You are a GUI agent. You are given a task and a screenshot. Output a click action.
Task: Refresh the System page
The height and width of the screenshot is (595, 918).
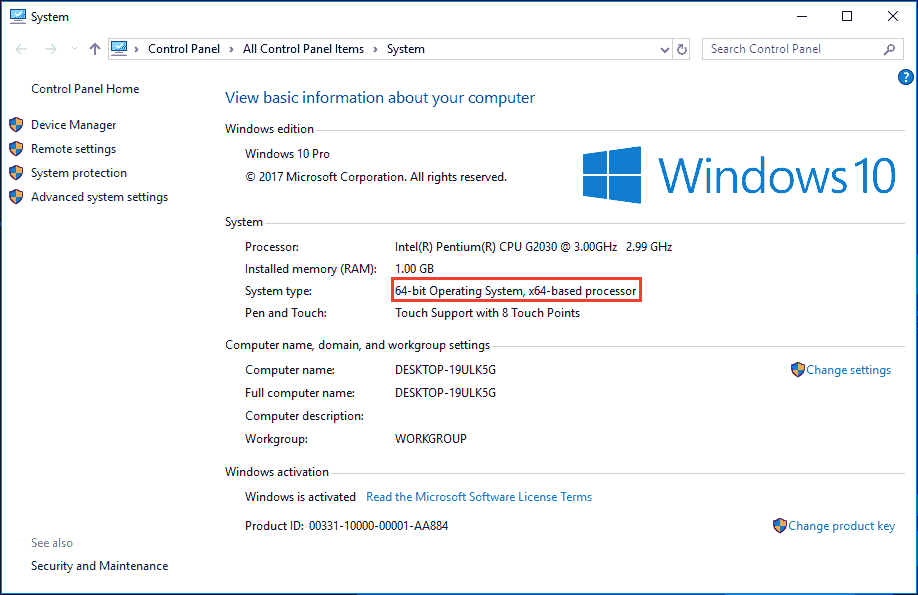[x=681, y=50]
